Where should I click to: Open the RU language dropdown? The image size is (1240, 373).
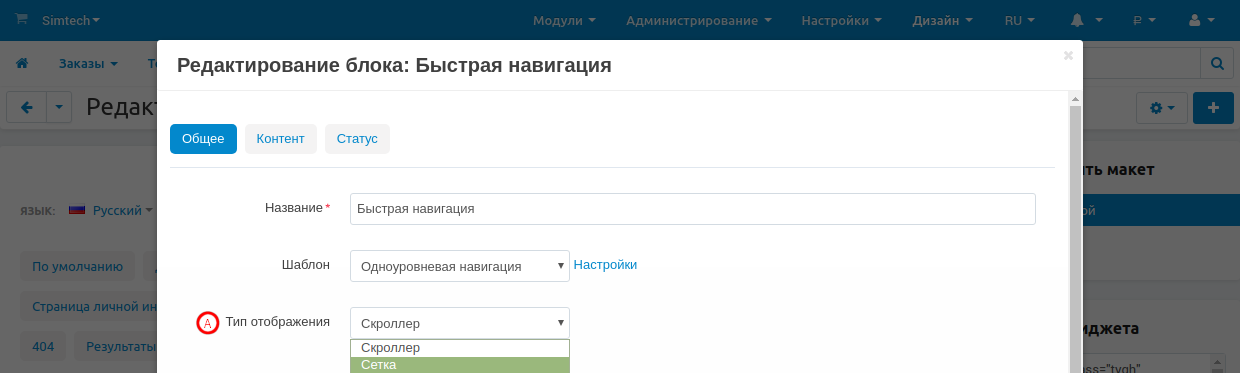click(x=1019, y=20)
